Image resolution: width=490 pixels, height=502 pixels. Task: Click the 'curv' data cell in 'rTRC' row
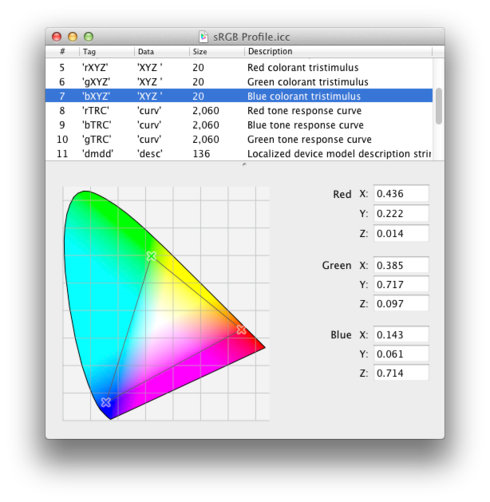tap(149, 111)
